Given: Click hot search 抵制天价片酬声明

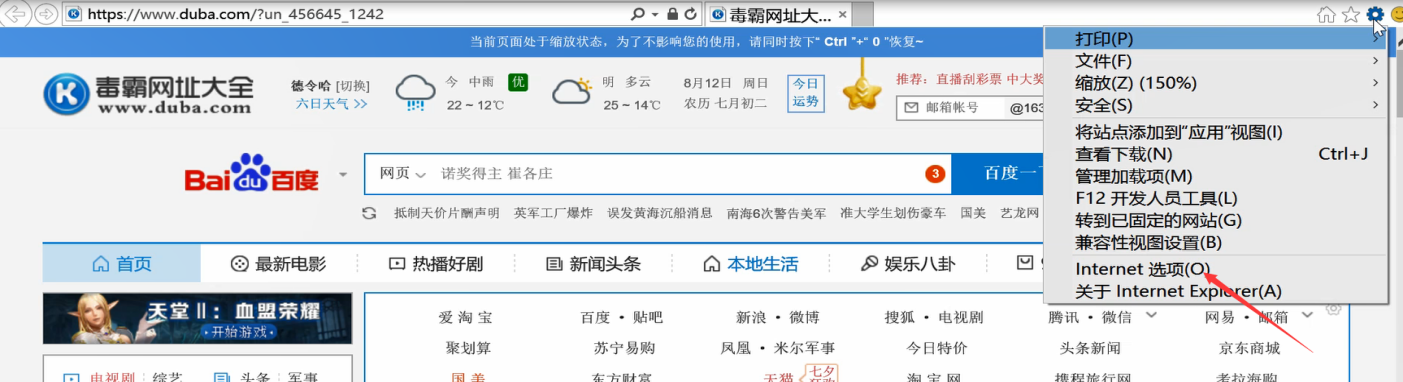Looking at the screenshot, I should coord(446,213).
